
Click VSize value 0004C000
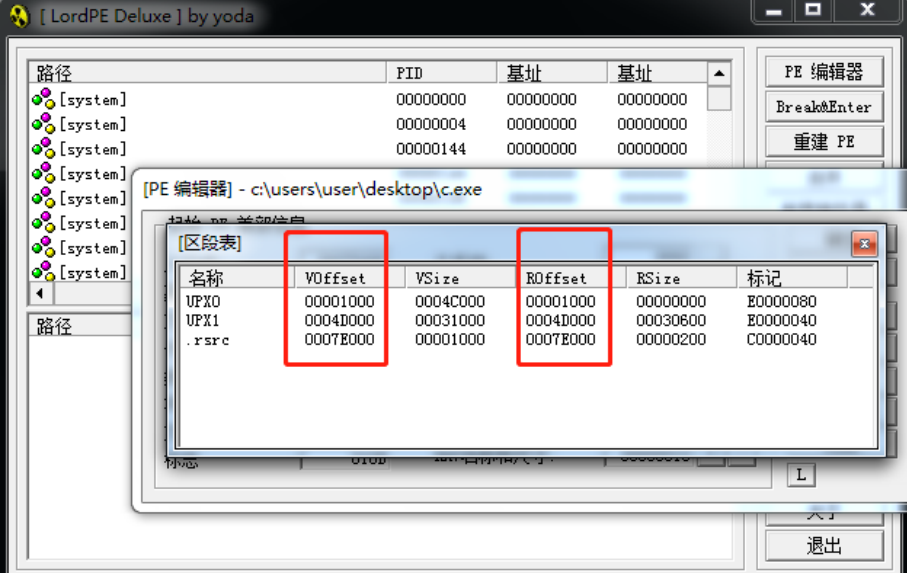pos(450,301)
